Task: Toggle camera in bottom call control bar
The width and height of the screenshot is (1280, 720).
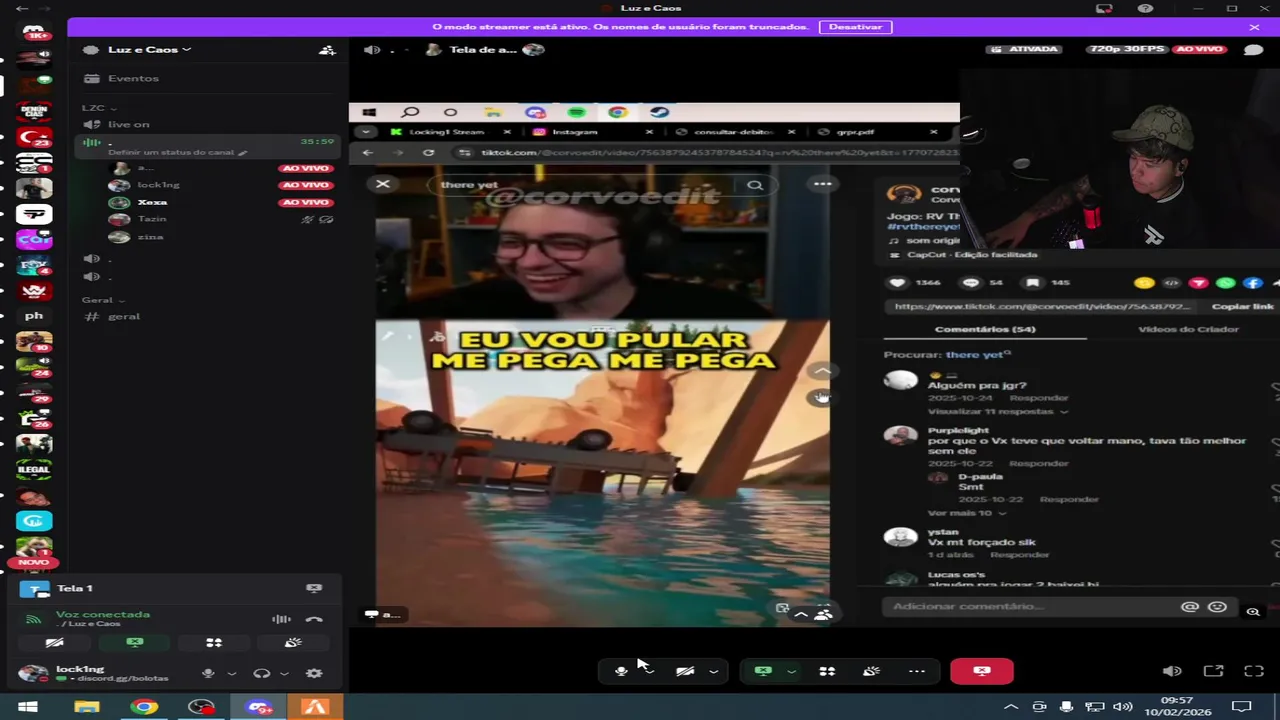Action: click(x=685, y=671)
